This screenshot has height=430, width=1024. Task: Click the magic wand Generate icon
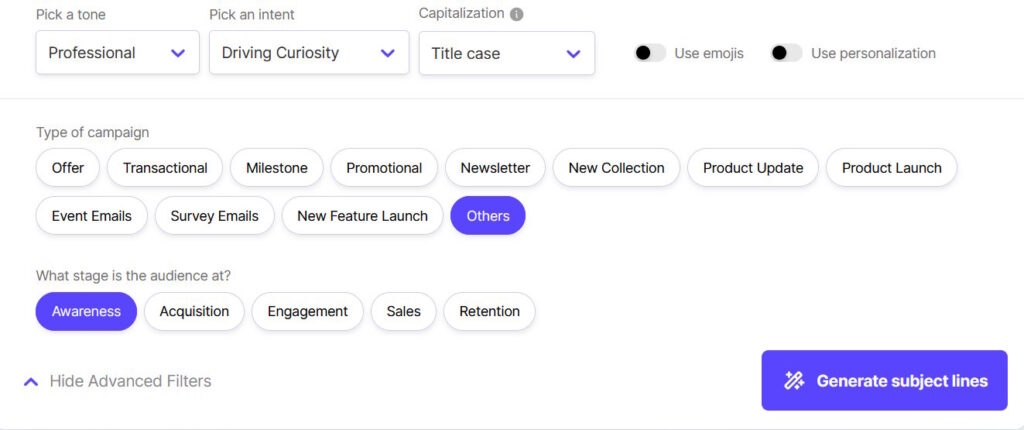[794, 380]
